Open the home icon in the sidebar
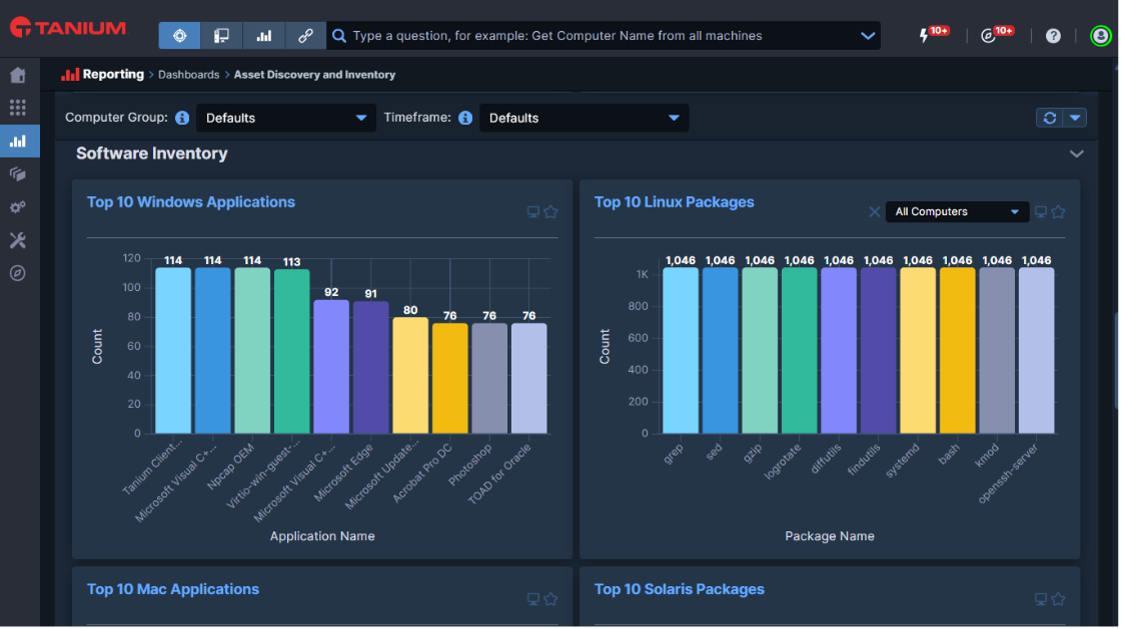The image size is (1121, 629). tap(18, 75)
